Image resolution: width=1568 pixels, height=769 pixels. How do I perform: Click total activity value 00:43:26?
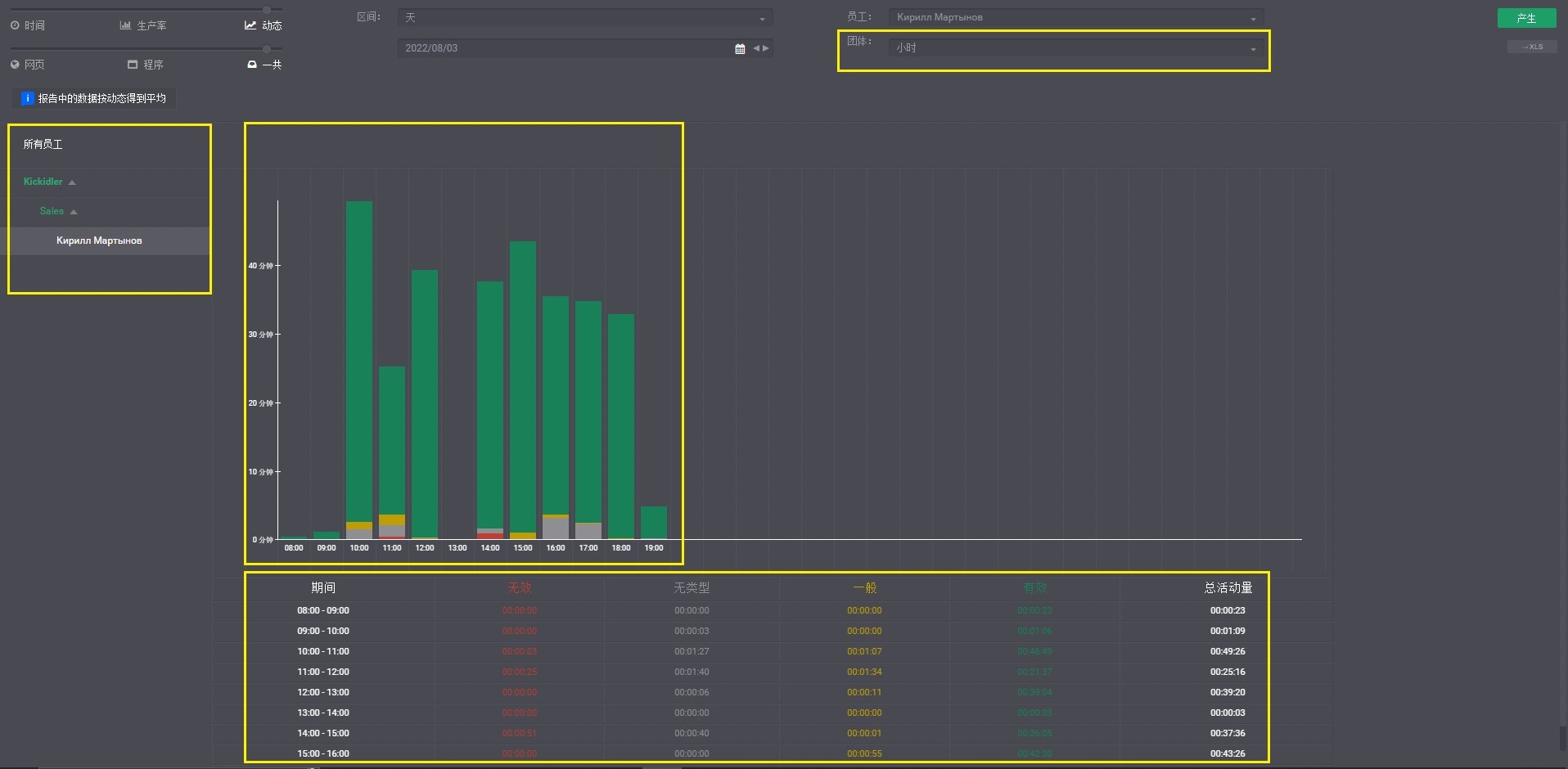(1228, 753)
